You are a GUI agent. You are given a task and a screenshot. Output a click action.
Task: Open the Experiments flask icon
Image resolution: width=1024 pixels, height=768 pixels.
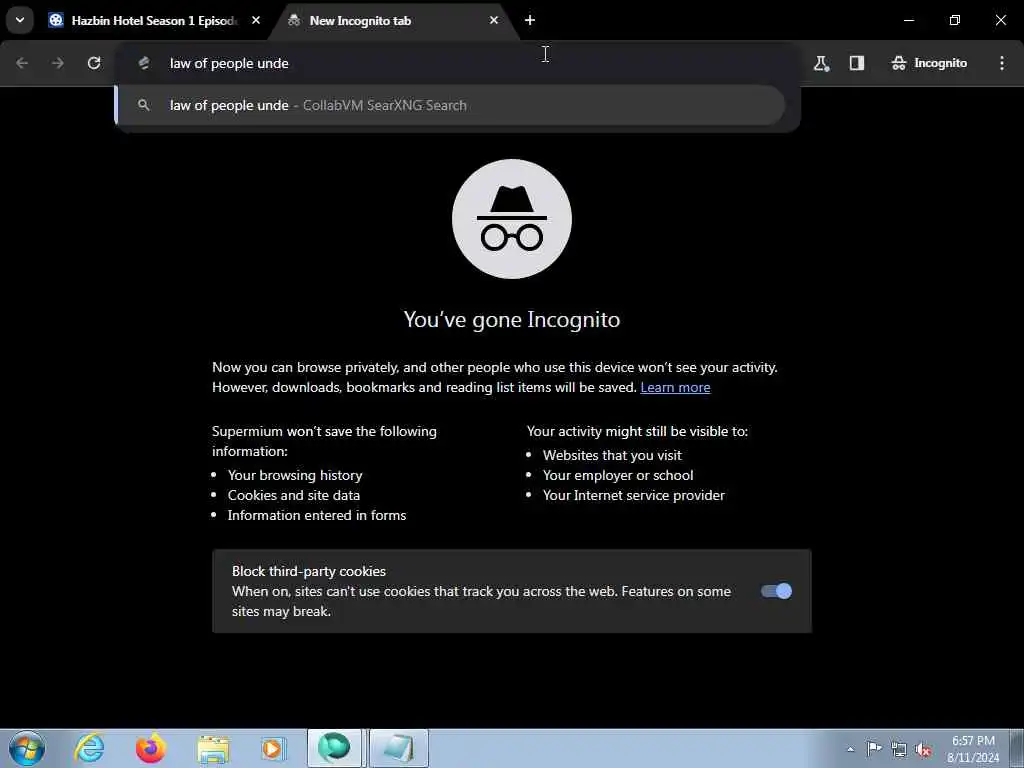click(821, 63)
